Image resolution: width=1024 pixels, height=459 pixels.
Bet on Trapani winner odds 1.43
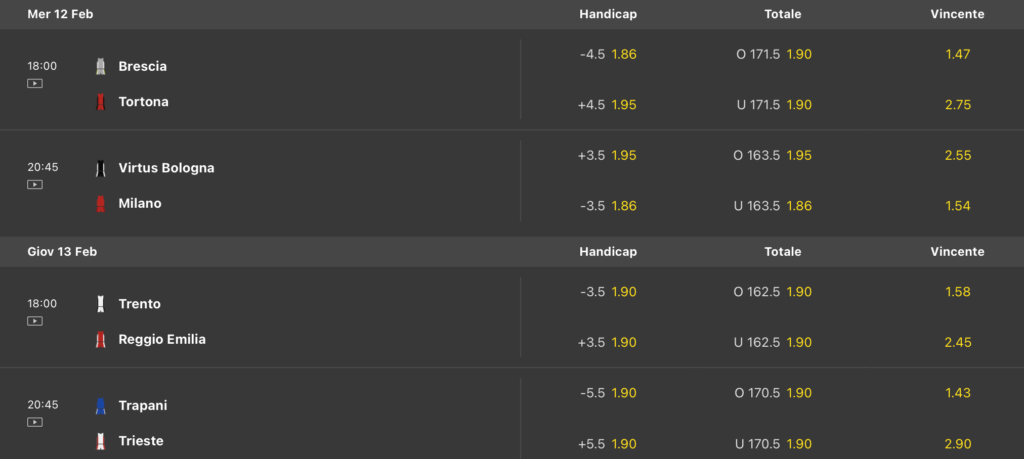pyautogui.click(x=957, y=393)
